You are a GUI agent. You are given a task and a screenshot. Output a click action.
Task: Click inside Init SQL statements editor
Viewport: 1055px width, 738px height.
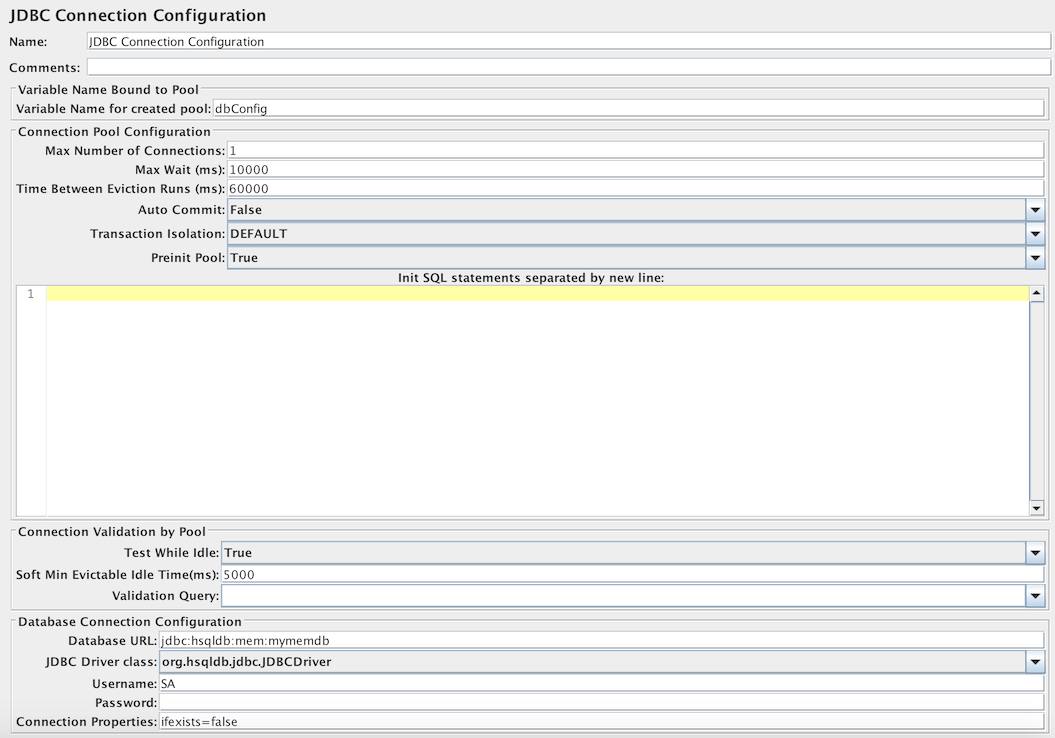click(538, 401)
